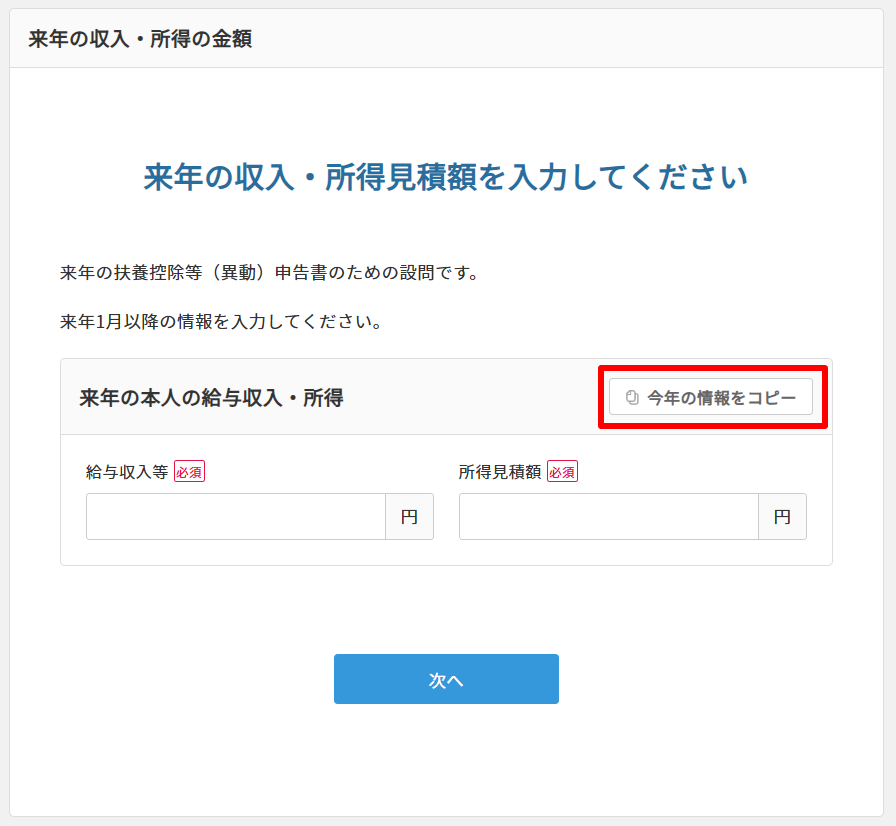Click the 次へ button's label text
Screen dimensions: 896x826
[446, 678]
